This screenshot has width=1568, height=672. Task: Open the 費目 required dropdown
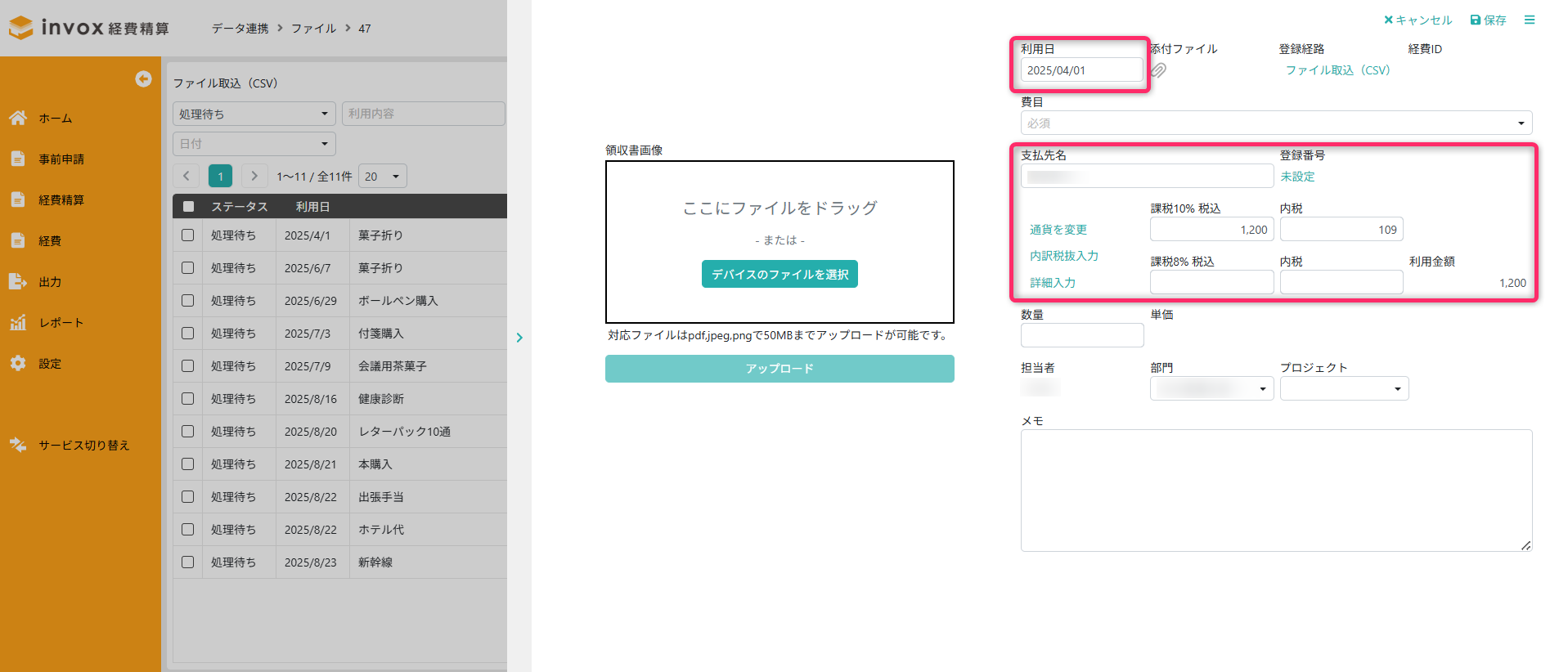tap(1275, 123)
